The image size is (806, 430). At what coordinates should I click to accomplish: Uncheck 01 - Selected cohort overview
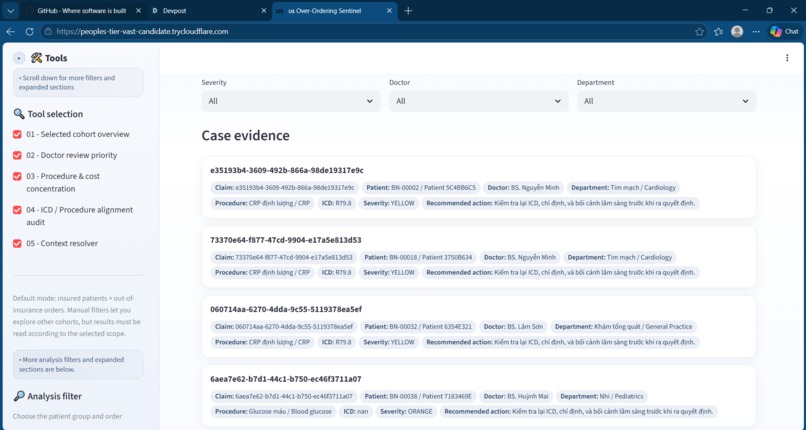(17, 134)
